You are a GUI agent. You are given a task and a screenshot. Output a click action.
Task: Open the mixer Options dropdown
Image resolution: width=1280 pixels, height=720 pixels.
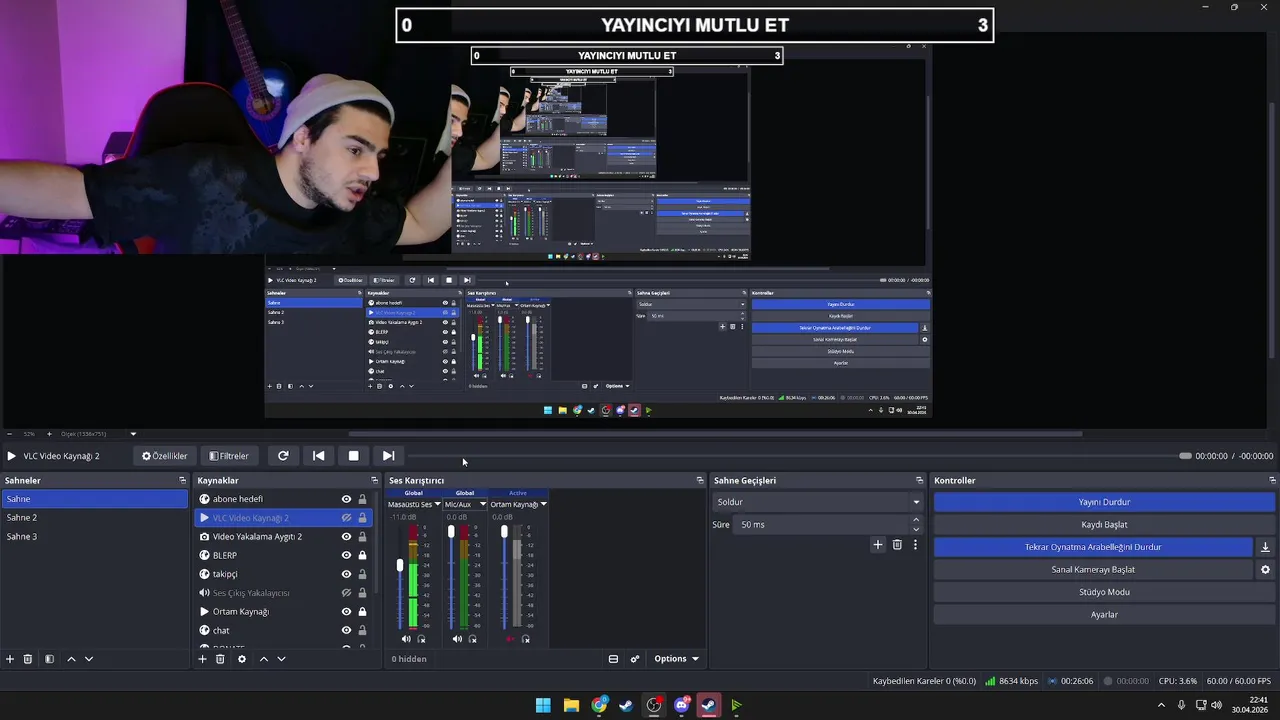pyautogui.click(x=676, y=659)
